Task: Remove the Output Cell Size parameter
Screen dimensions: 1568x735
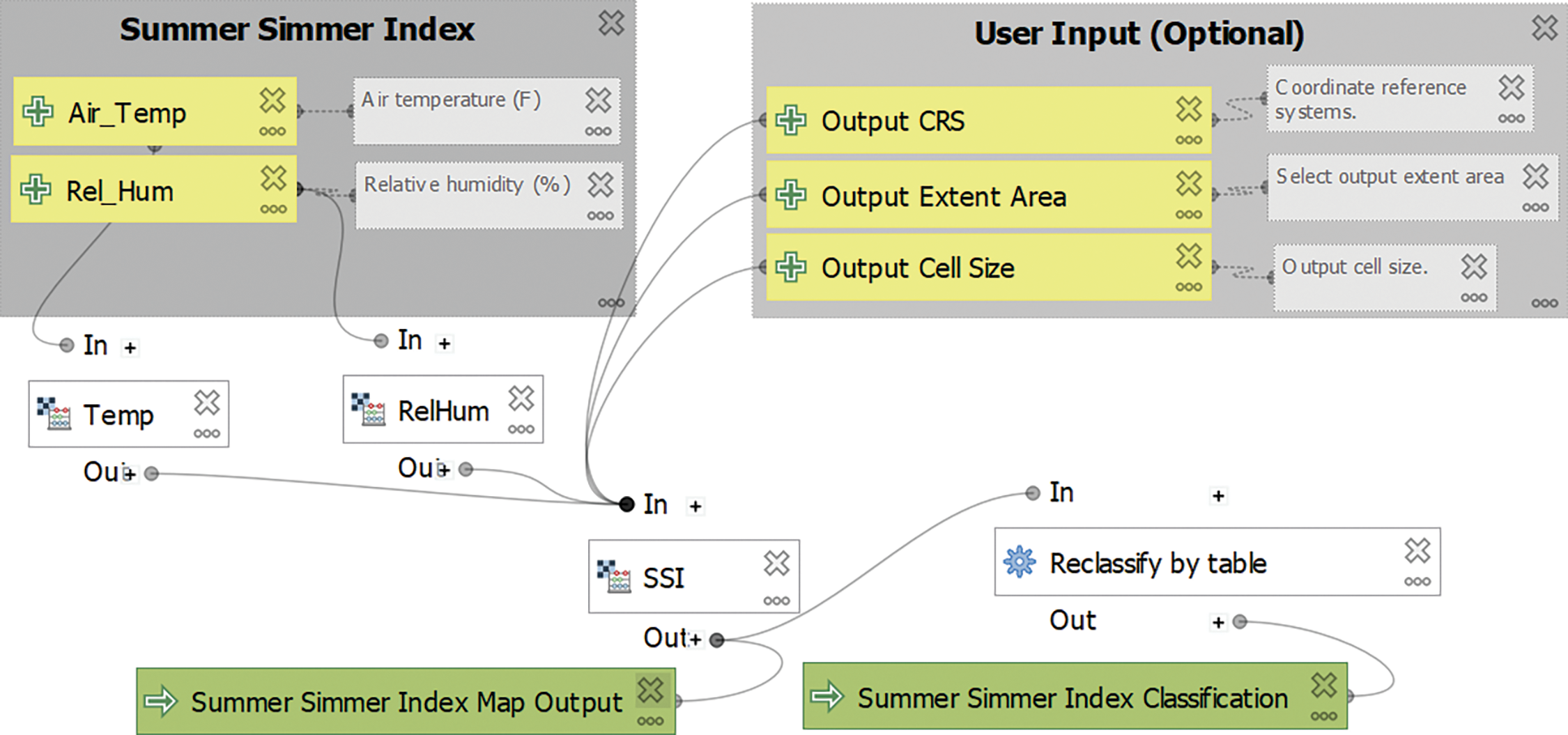Action: [x=1188, y=256]
